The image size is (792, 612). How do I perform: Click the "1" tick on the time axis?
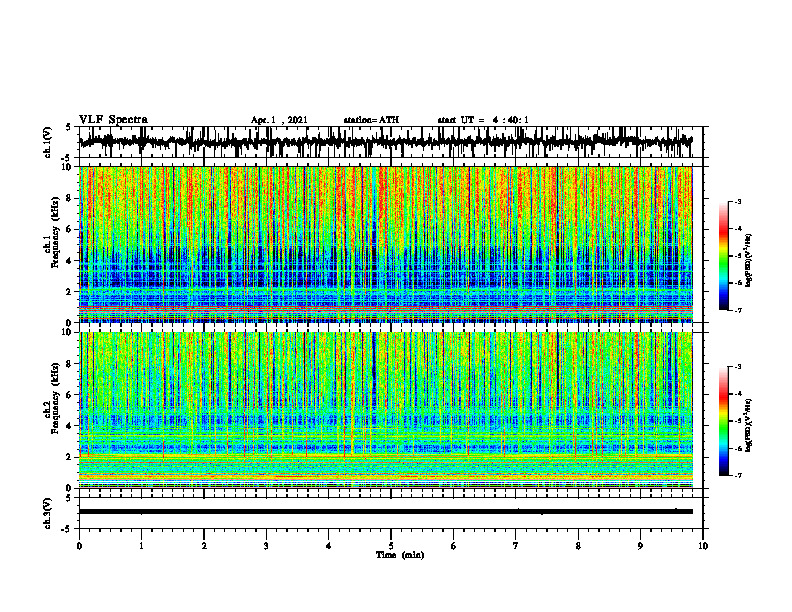[141, 546]
